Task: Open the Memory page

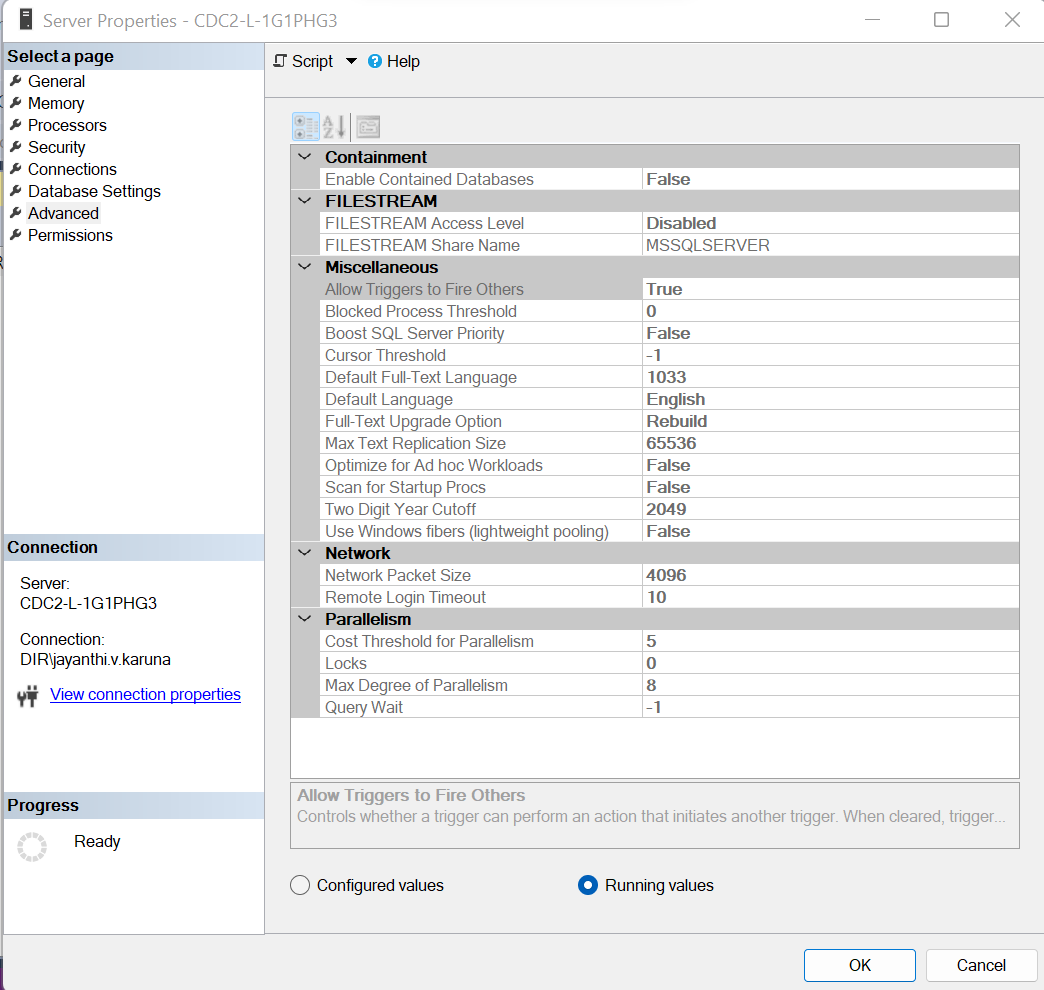Action: tap(56, 103)
